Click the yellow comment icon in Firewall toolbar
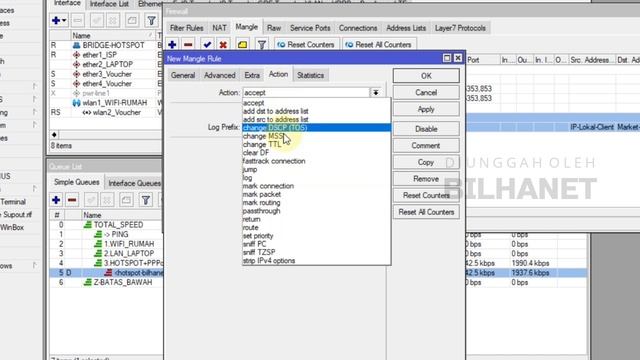Screen dimensions: 640x360 (242, 44)
